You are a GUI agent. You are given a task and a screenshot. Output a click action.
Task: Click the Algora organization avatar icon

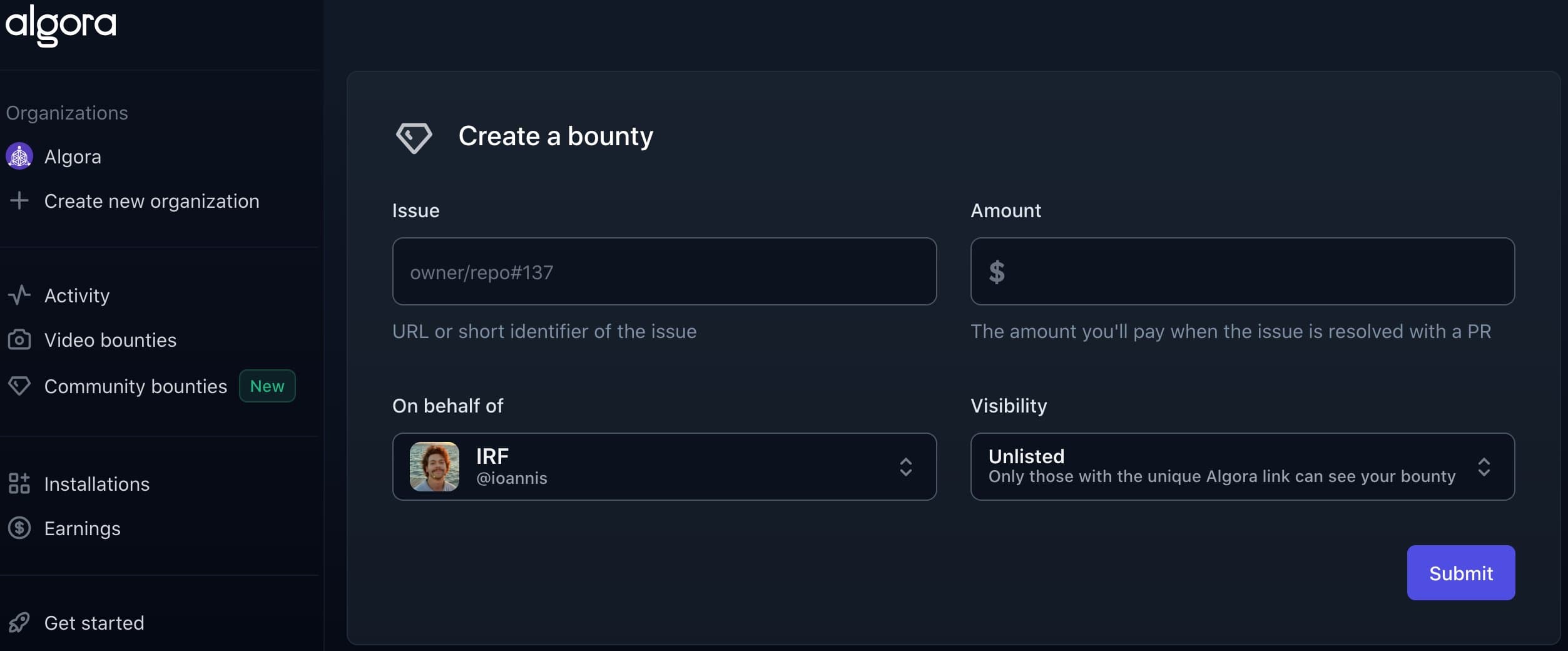coord(19,156)
